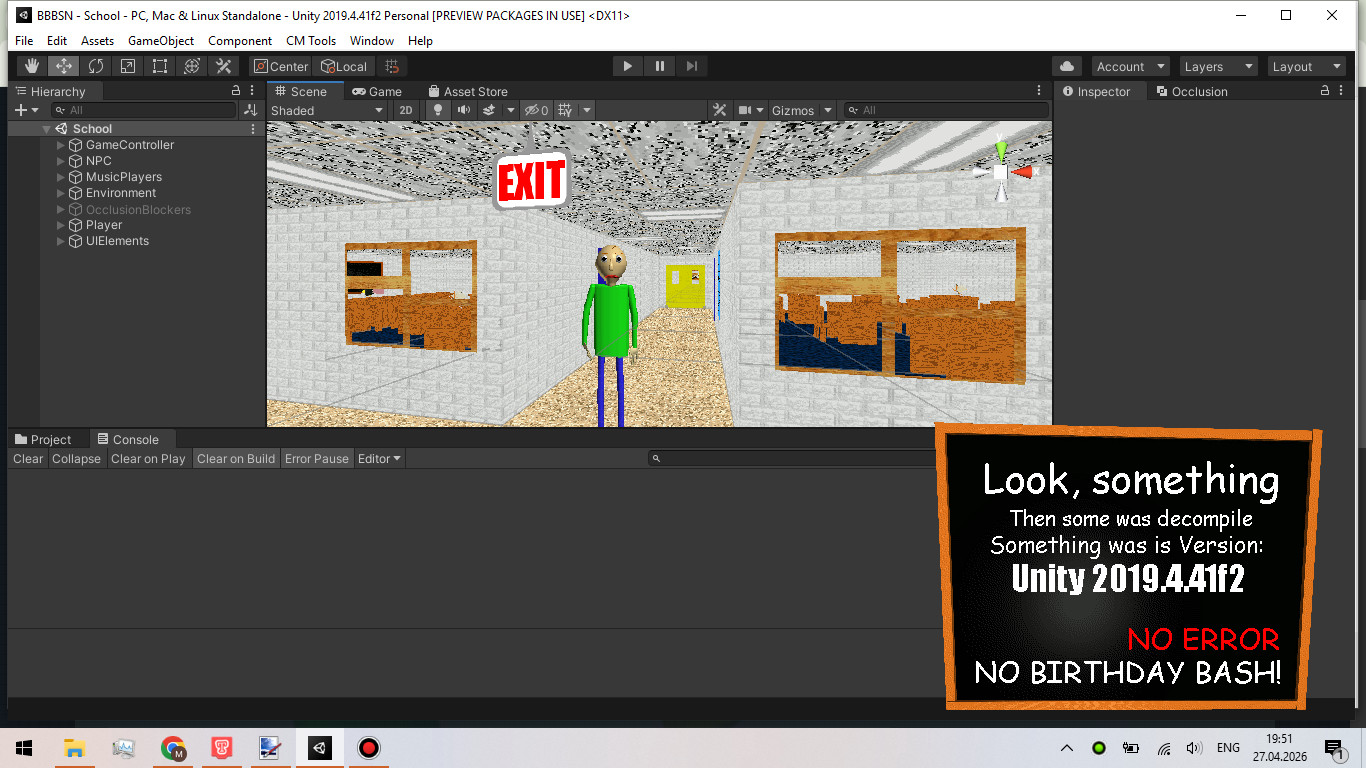The width and height of the screenshot is (1366, 768).
Task: Expand the GameController object
Action: coord(61,145)
